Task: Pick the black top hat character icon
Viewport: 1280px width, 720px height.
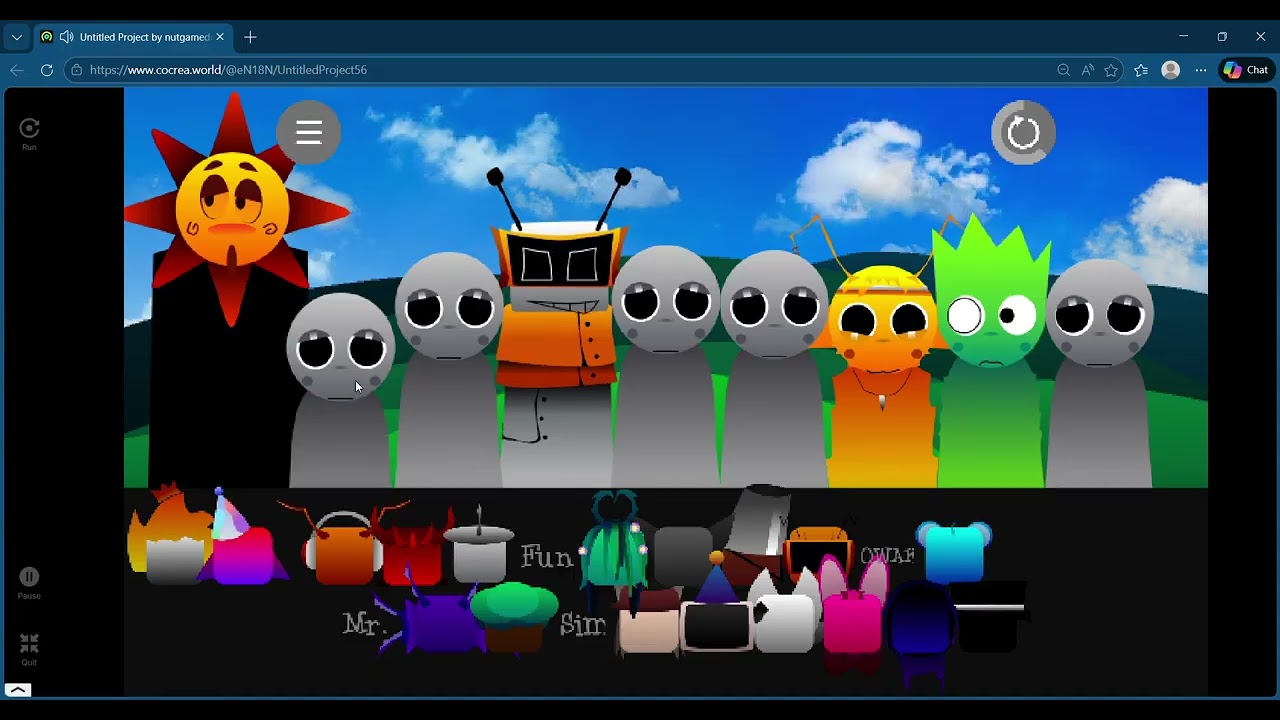Action: pos(989,615)
